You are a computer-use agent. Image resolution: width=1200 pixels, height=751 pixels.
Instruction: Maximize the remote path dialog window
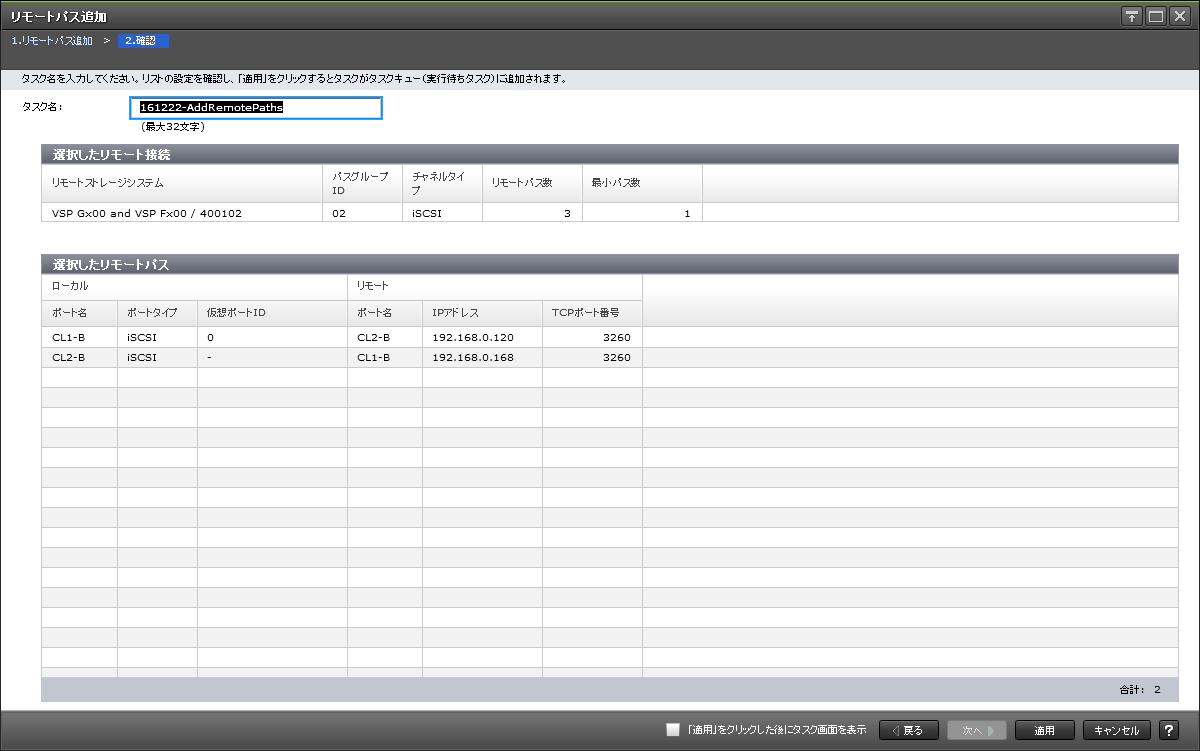click(x=1156, y=16)
